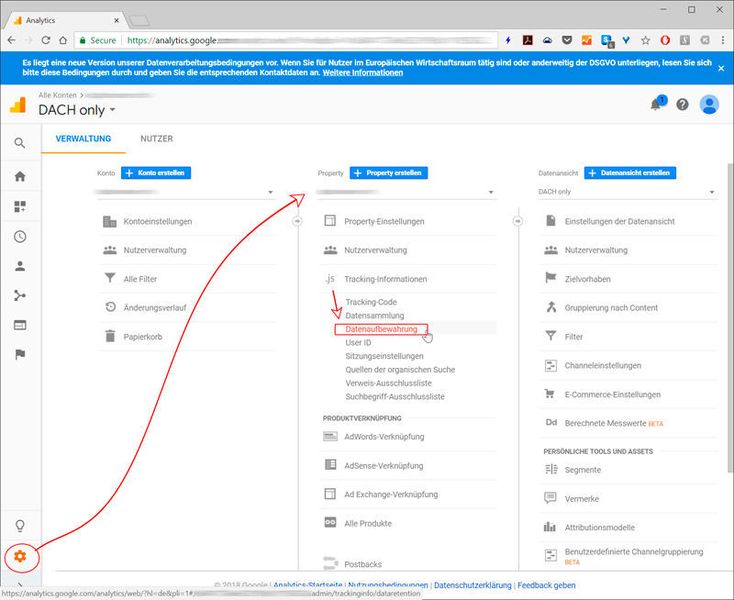This screenshot has width=734, height=600.
Task: Go to Home via house icon
Action: pyautogui.click(x=20, y=176)
